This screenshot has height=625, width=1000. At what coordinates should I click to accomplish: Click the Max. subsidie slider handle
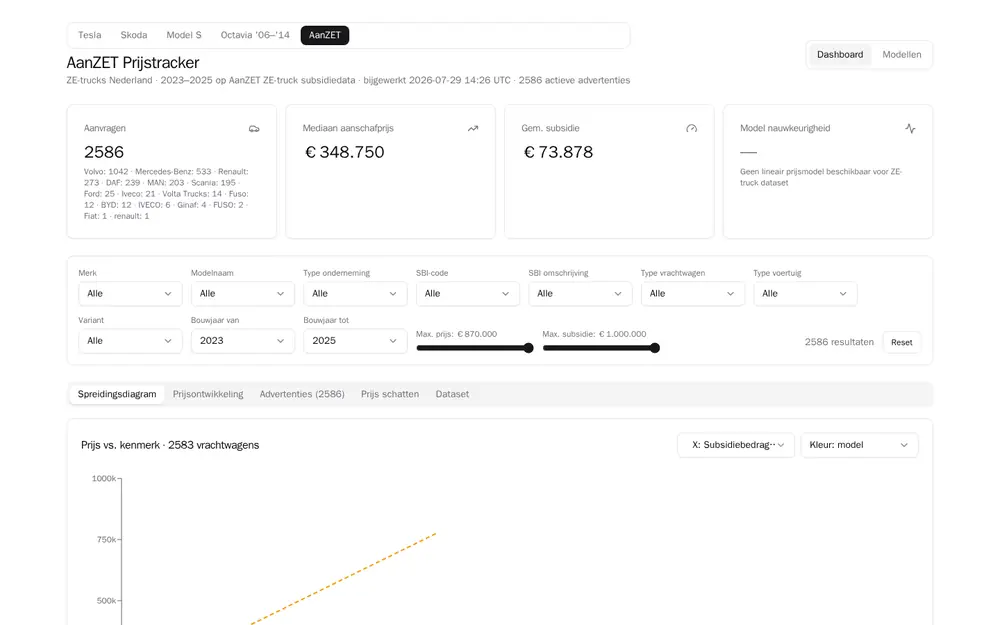point(655,348)
